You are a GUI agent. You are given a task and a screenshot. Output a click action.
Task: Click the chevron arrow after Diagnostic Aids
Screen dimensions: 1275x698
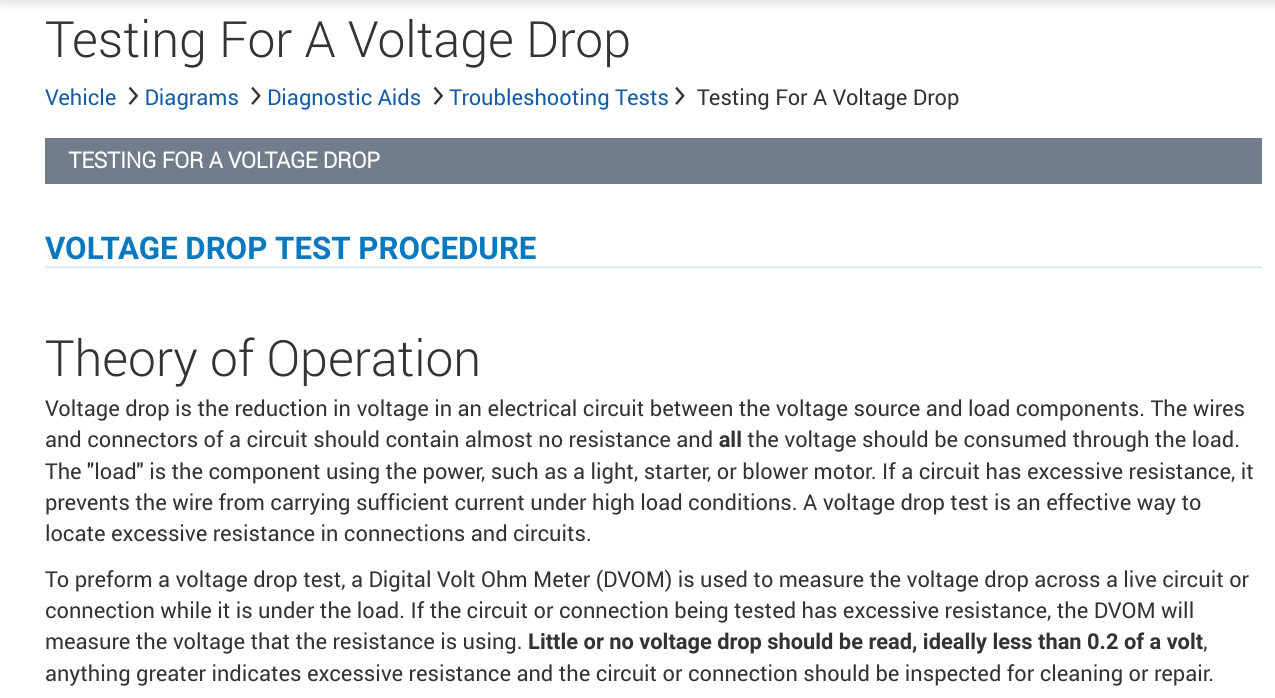point(436,97)
